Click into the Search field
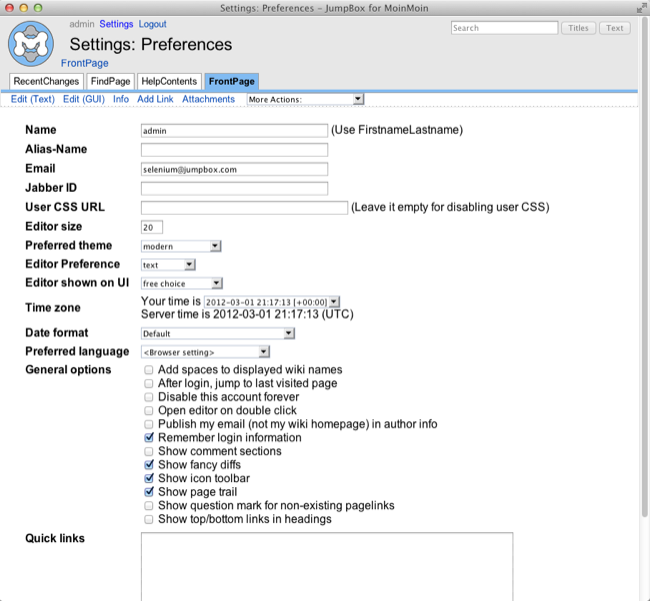The image size is (650, 601). (504, 28)
